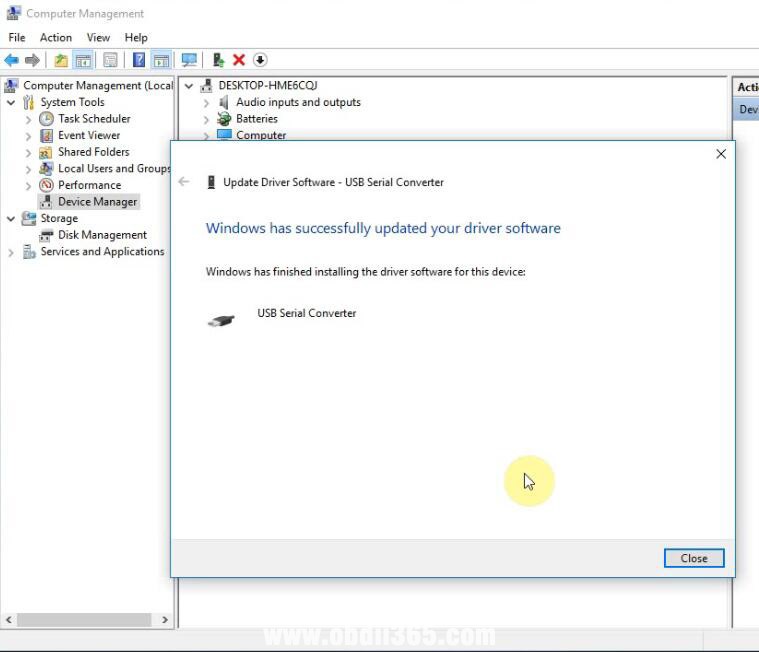Image resolution: width=759 pixels, height=652 pixels.
Task: Click left tree horizontal scrollbar thumb
Action: click(x=84, y=620)
